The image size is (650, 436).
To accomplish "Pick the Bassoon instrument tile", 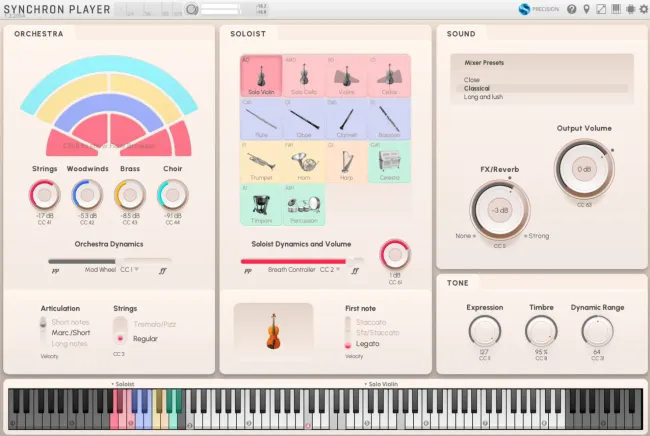I will (x=389, y=119).
